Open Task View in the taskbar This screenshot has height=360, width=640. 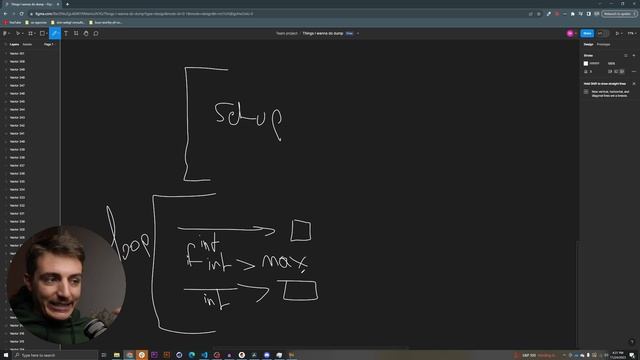[104, 355]
